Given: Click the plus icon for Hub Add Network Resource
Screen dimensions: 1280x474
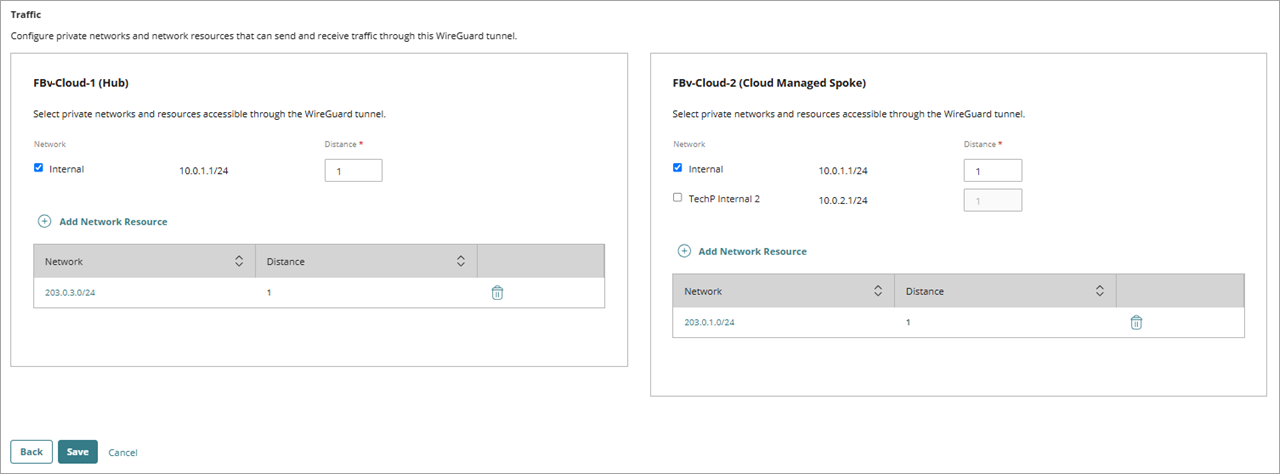Looking at the screenshot, I should click(x=44, y=221).
